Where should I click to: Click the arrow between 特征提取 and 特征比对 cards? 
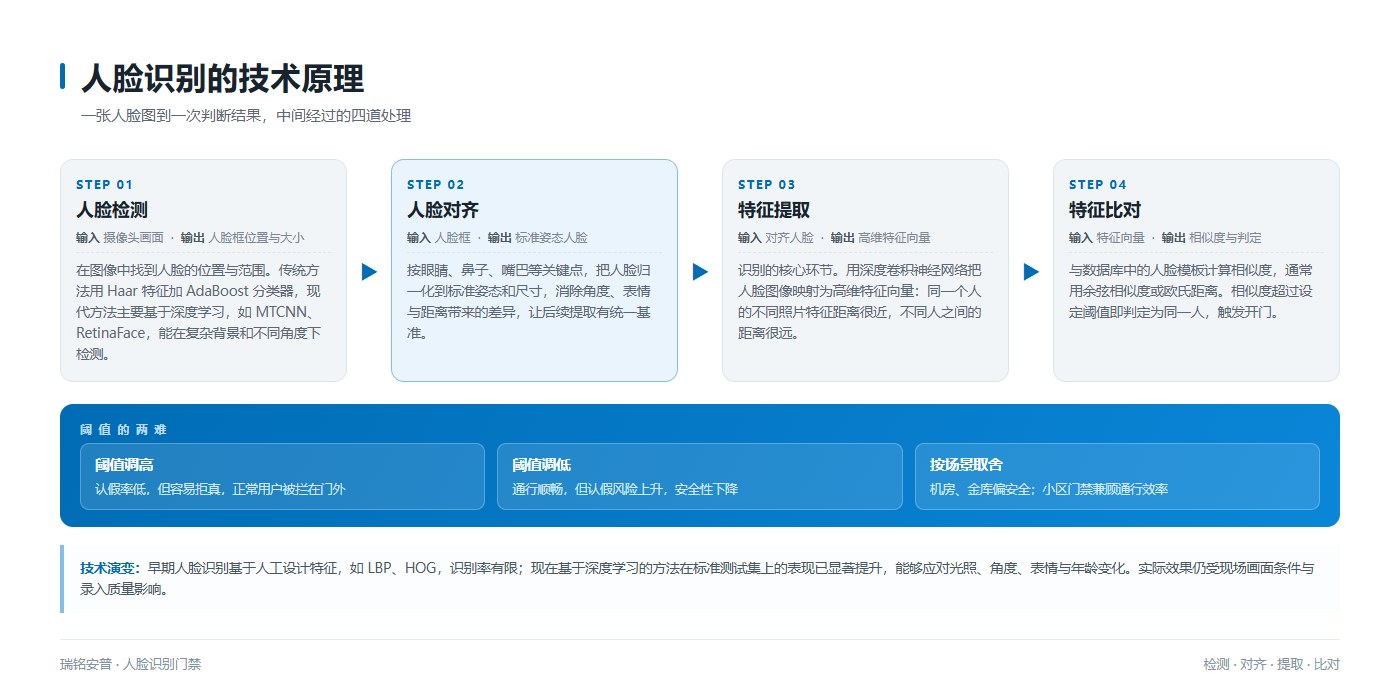1031,271
